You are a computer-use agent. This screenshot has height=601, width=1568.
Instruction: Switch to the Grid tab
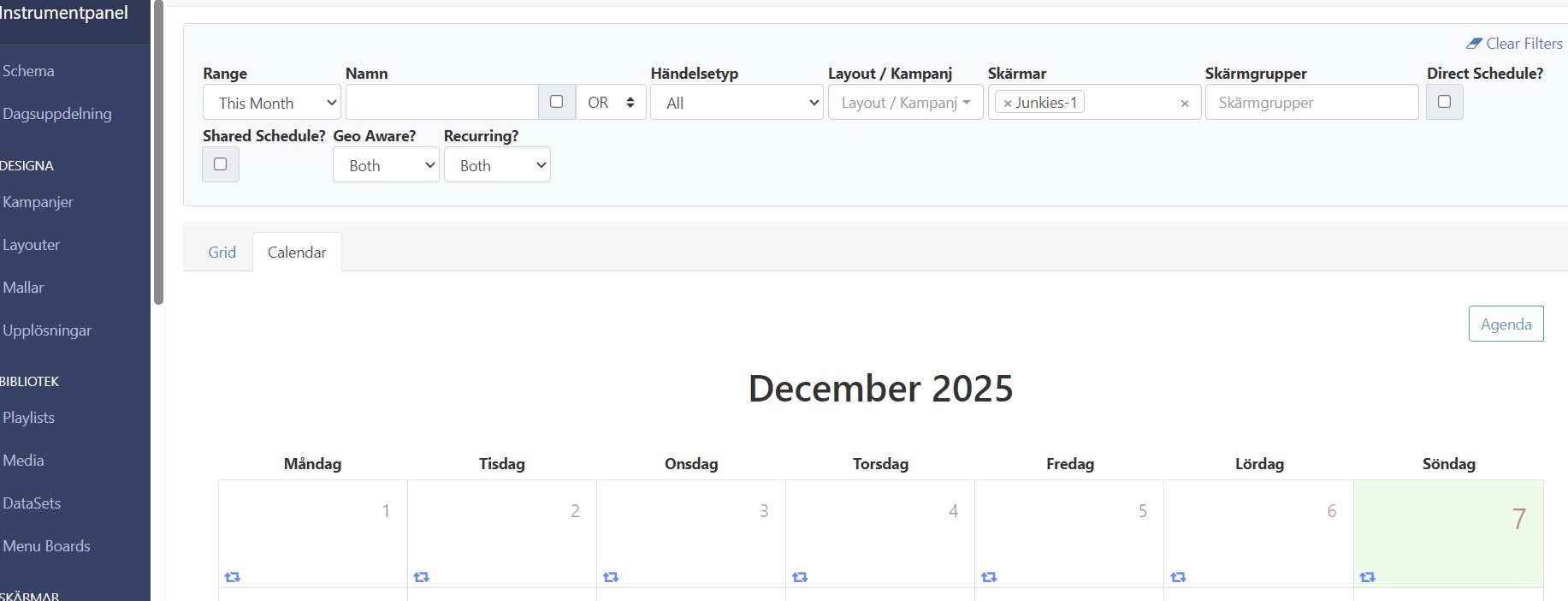pyautogui.click(x=222, y=253)
